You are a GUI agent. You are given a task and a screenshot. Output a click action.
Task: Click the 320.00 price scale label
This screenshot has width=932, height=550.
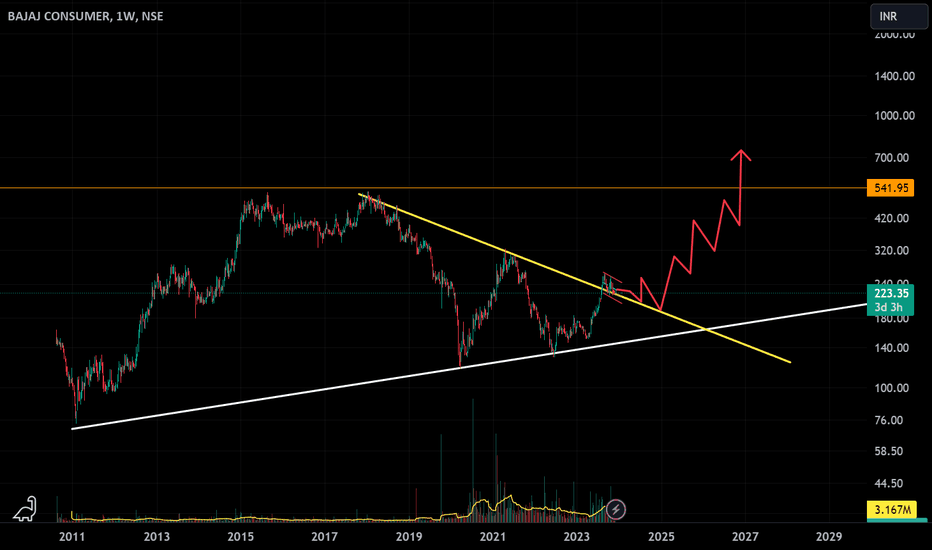pos(892,250)
